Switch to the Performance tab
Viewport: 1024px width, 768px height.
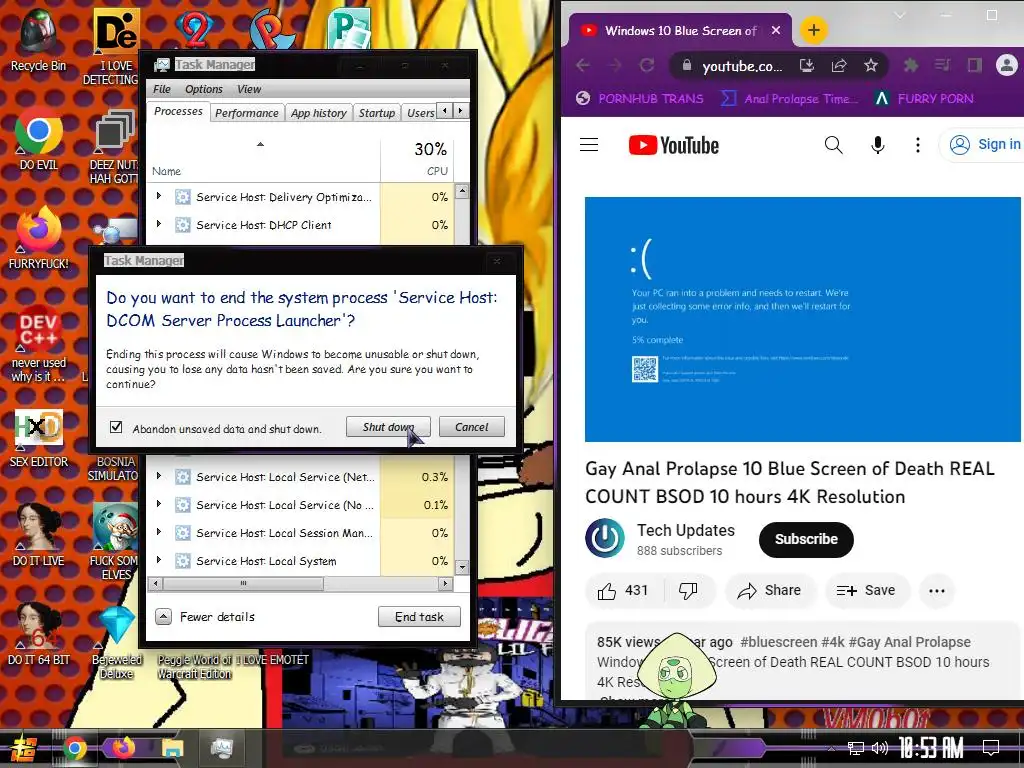[247, 113]
